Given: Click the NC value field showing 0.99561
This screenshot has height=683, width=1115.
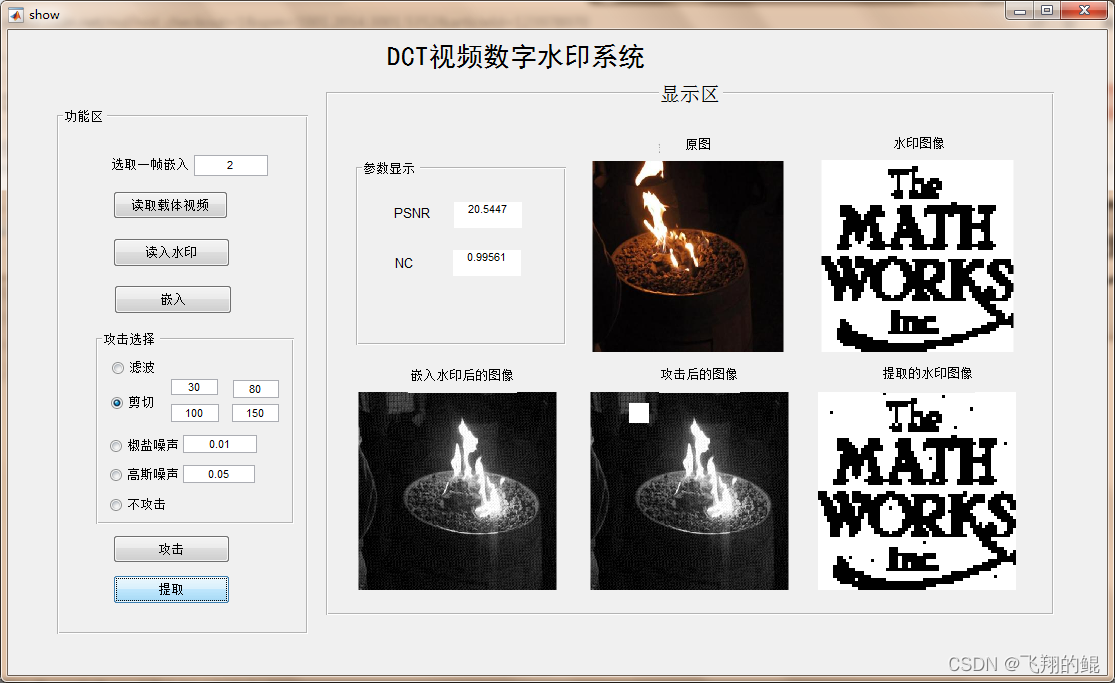Looking at the screenshot, I should point(486,262).
